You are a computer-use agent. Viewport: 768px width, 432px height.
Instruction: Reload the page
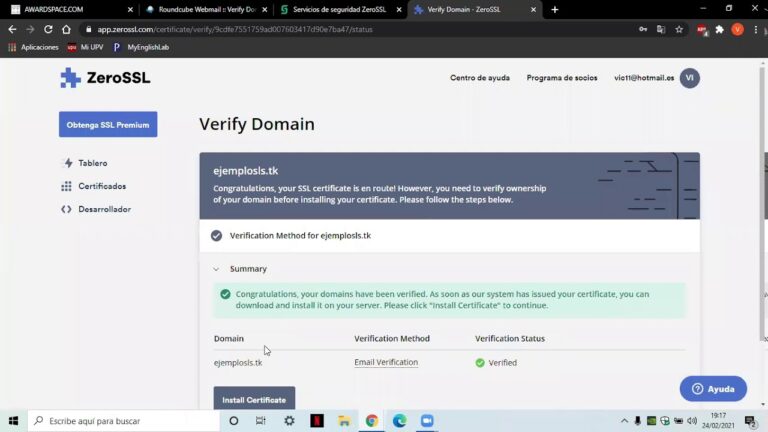click(48, 29)
